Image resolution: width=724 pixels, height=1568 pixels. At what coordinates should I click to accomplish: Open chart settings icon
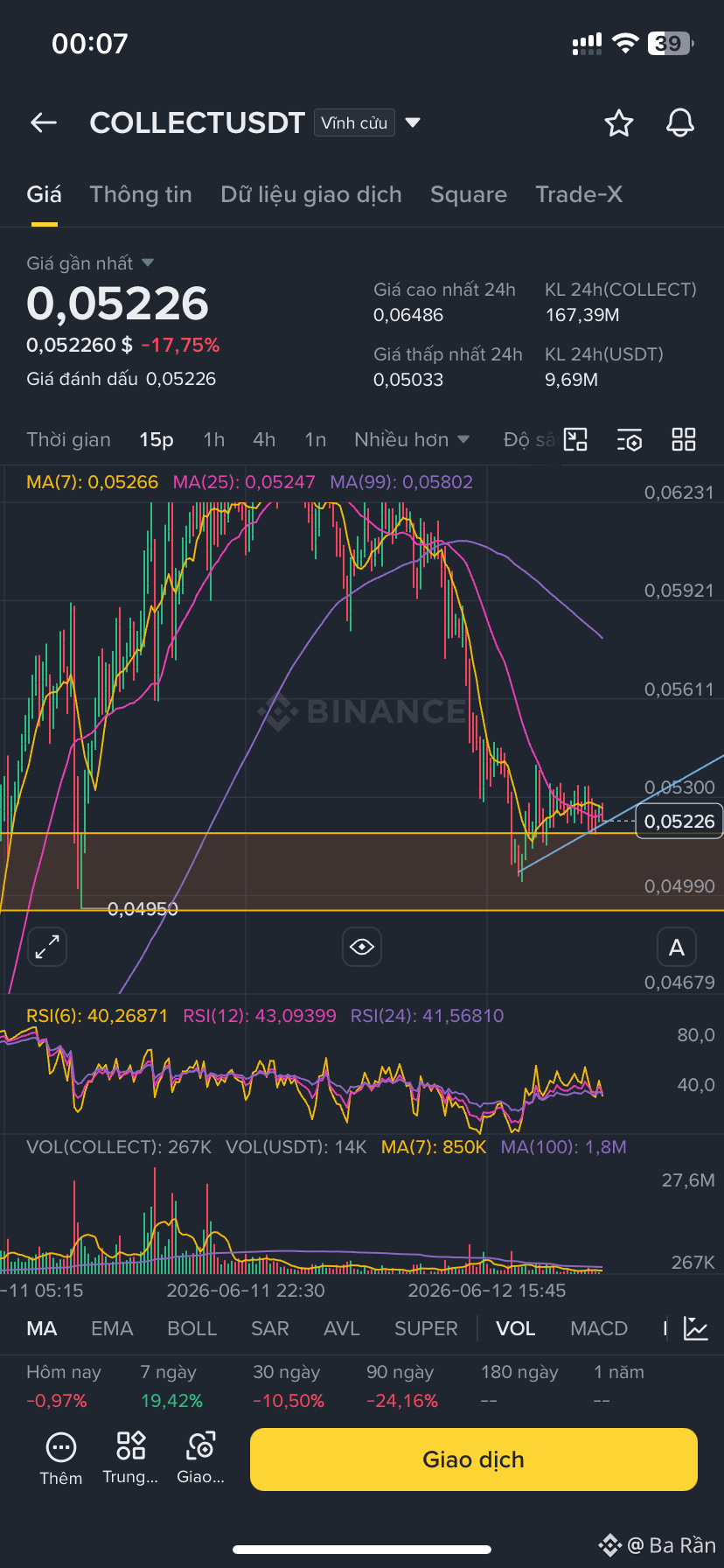click(630, 439)
